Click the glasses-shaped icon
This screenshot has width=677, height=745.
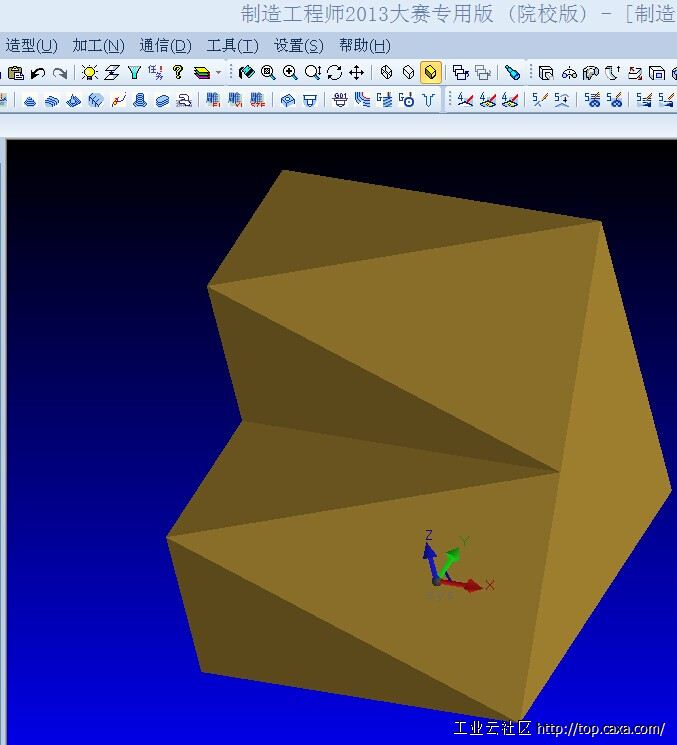pyautogui.click(x=569, y=73)
